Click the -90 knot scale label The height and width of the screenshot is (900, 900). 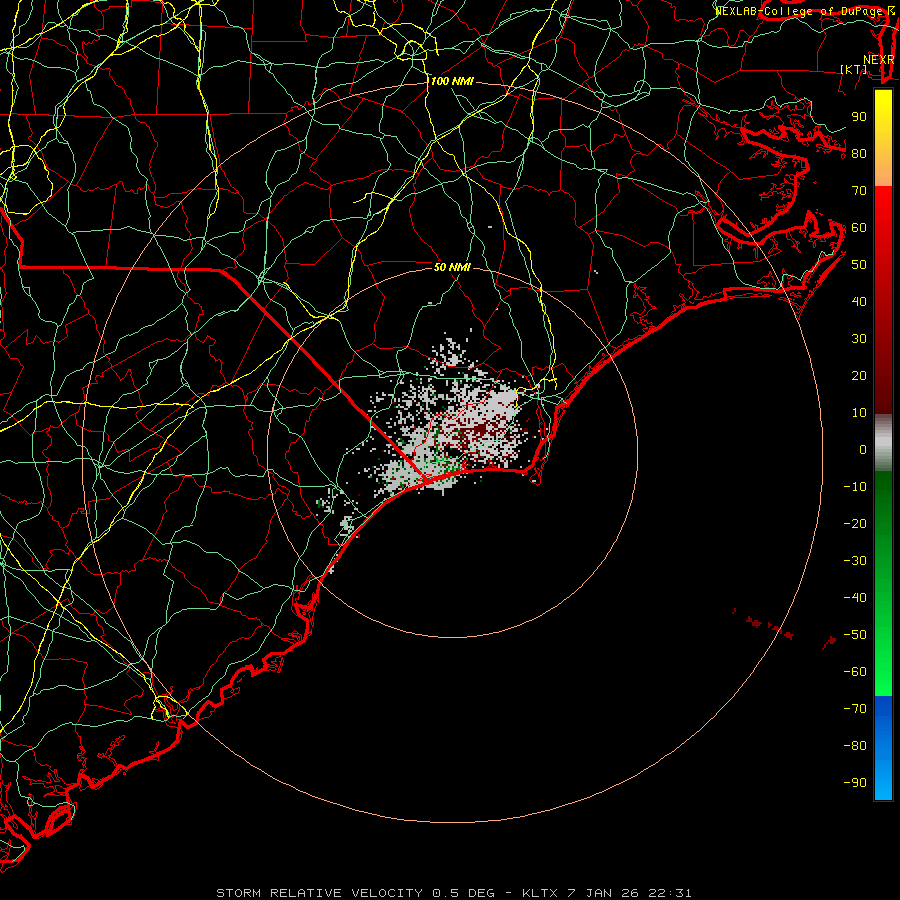coord(855,783)
